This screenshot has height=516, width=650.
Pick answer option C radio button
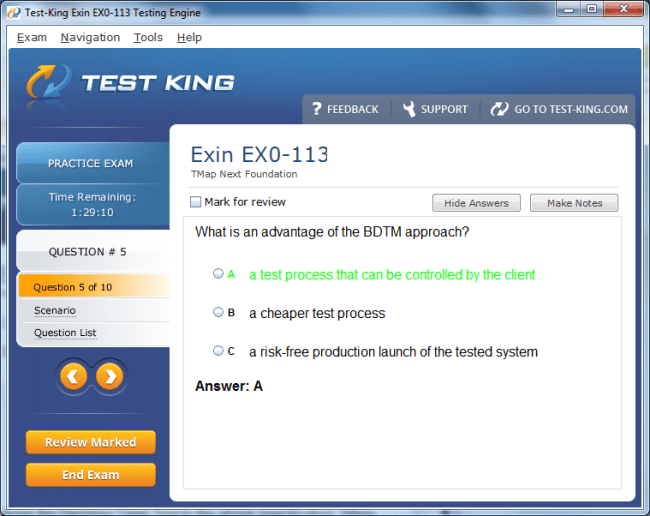click(218, 351)
